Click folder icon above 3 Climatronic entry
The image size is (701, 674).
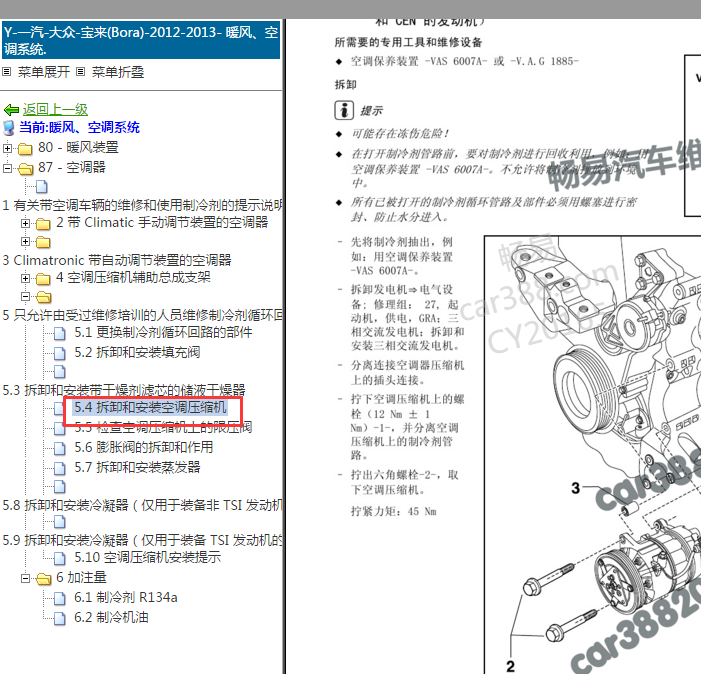point(43,243)
